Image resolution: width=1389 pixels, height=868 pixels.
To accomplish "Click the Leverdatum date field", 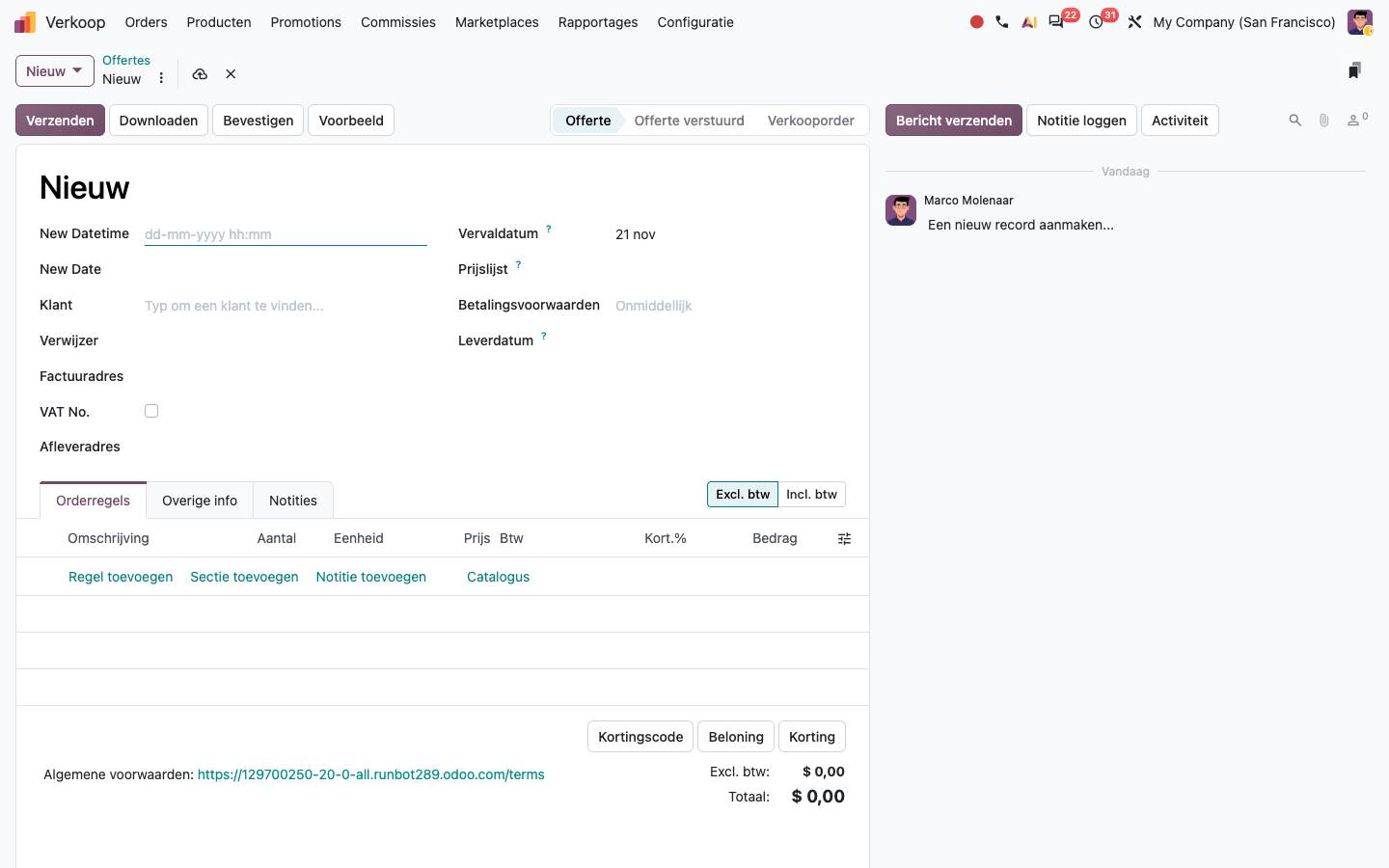I will tap(730, 341).
